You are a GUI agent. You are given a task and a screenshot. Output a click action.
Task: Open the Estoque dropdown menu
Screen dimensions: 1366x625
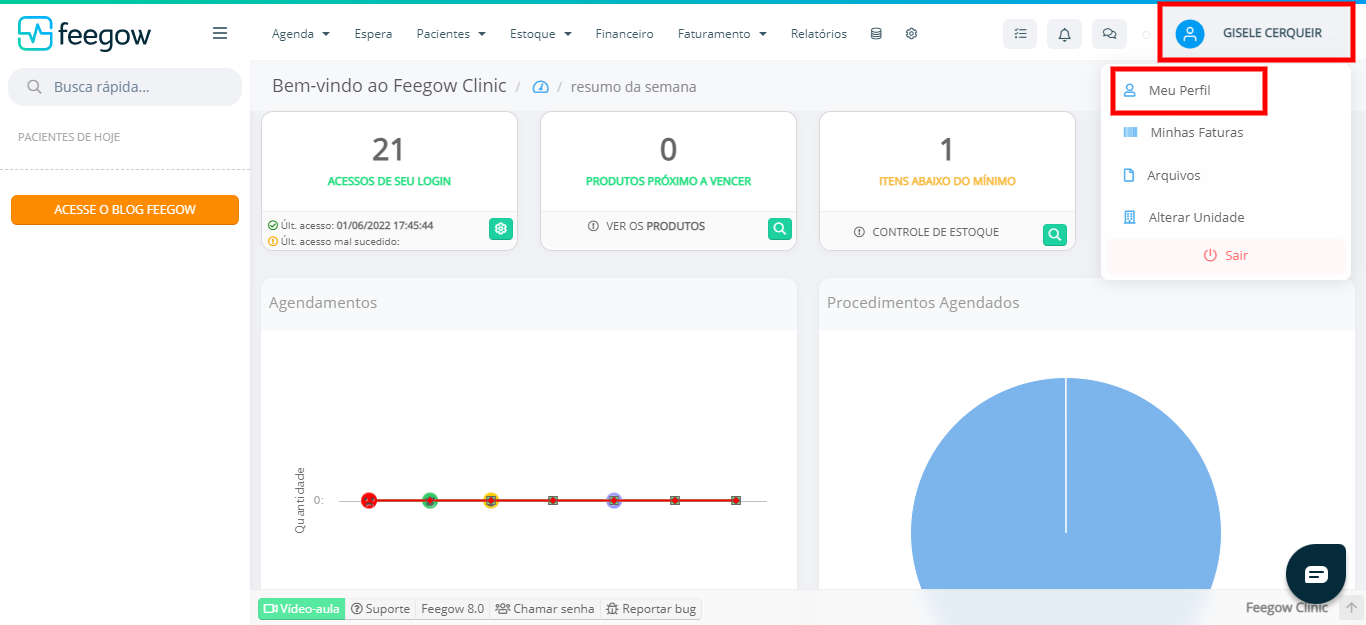pos(541,34)
